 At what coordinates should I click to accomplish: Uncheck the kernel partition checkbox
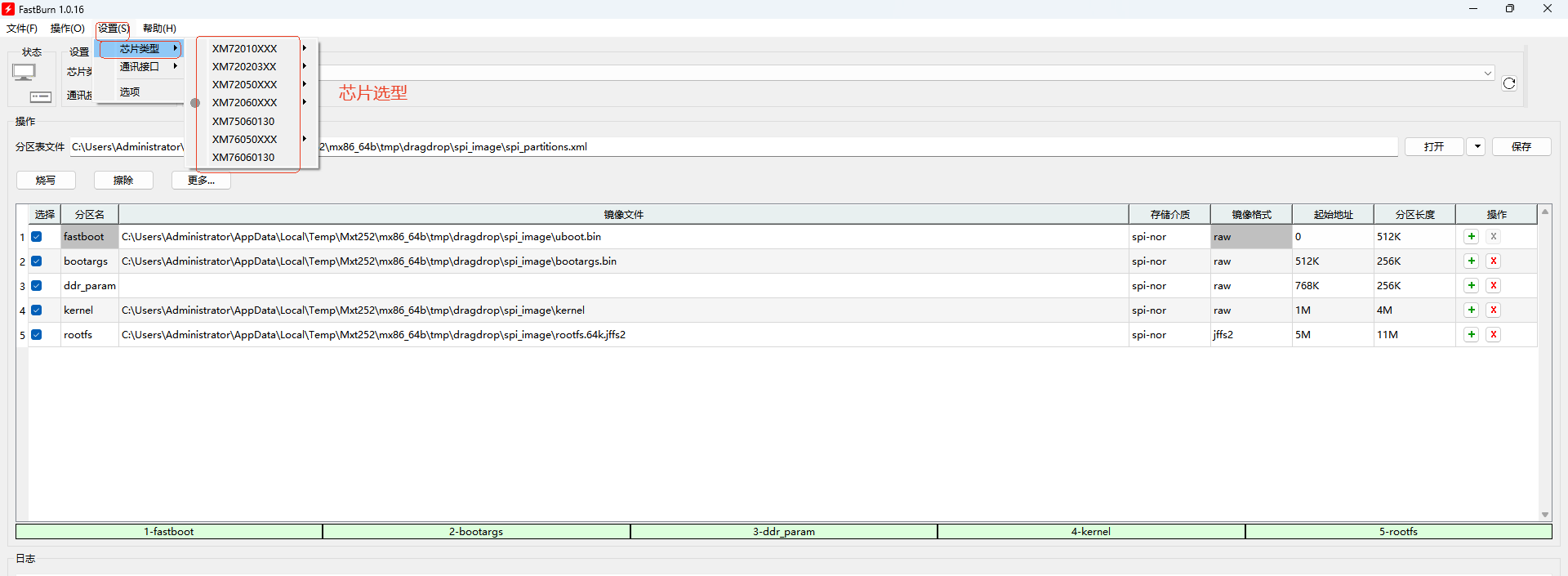37,310
